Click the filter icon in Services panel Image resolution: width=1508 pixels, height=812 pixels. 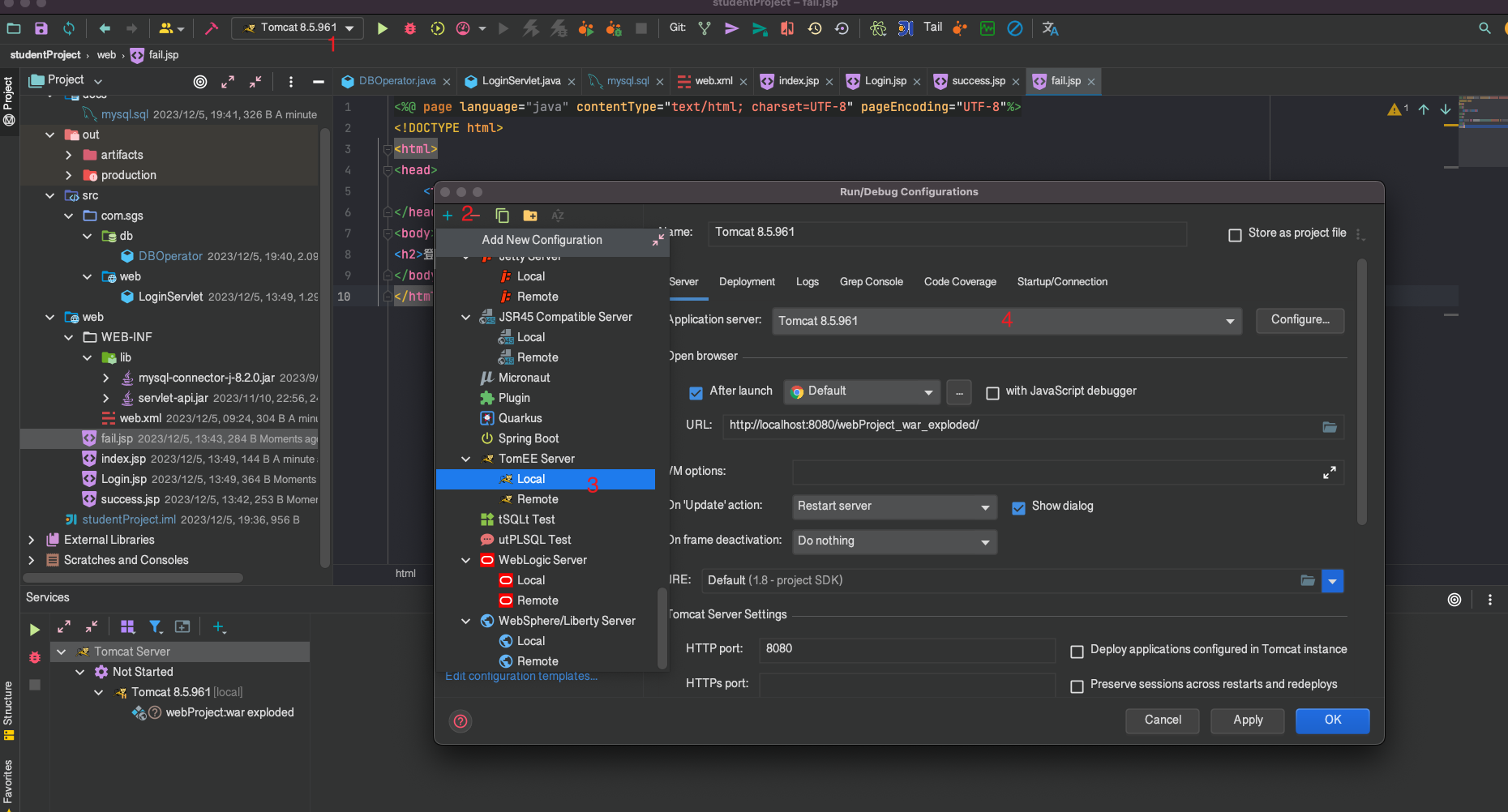(156, 626)
